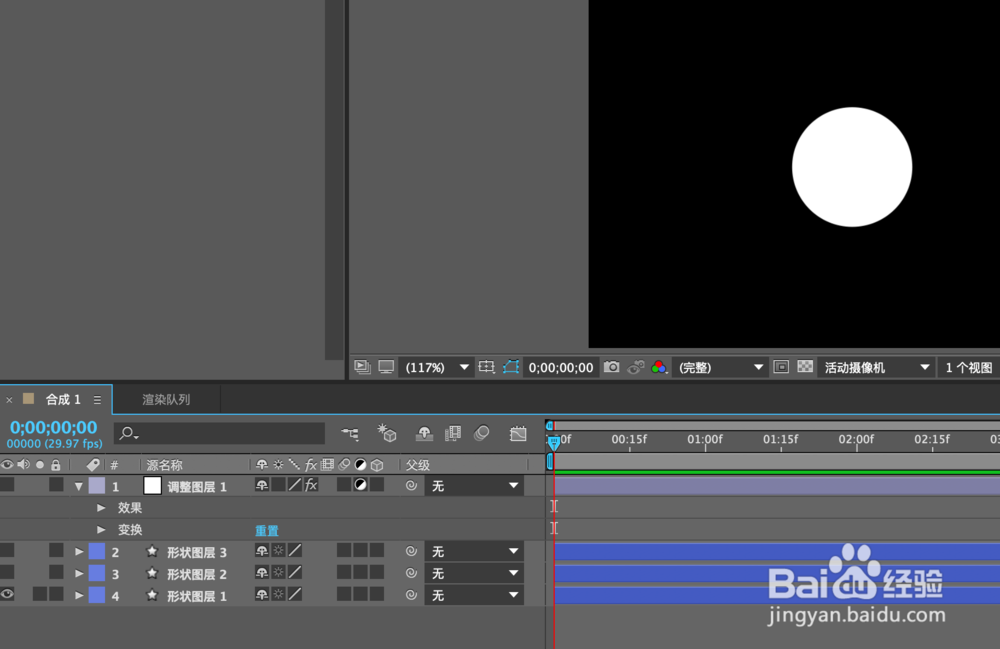Click parent pick whip for 形状图层 3
Image resolution: width=1000 pixels, height=649 pixels.
tap(411, 551)
